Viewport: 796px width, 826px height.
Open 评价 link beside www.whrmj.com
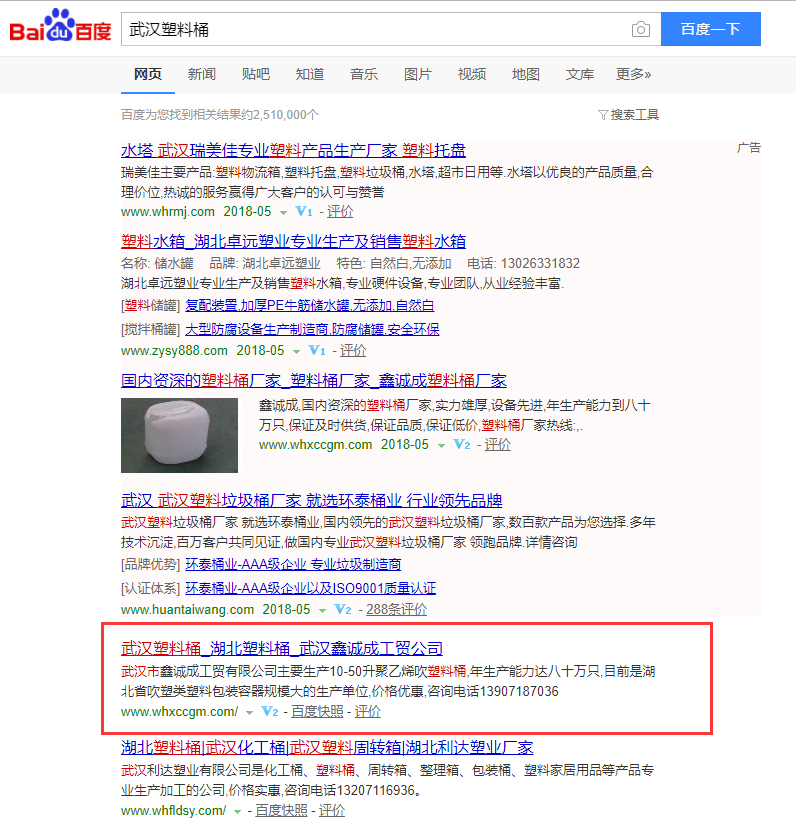[340, 212]
